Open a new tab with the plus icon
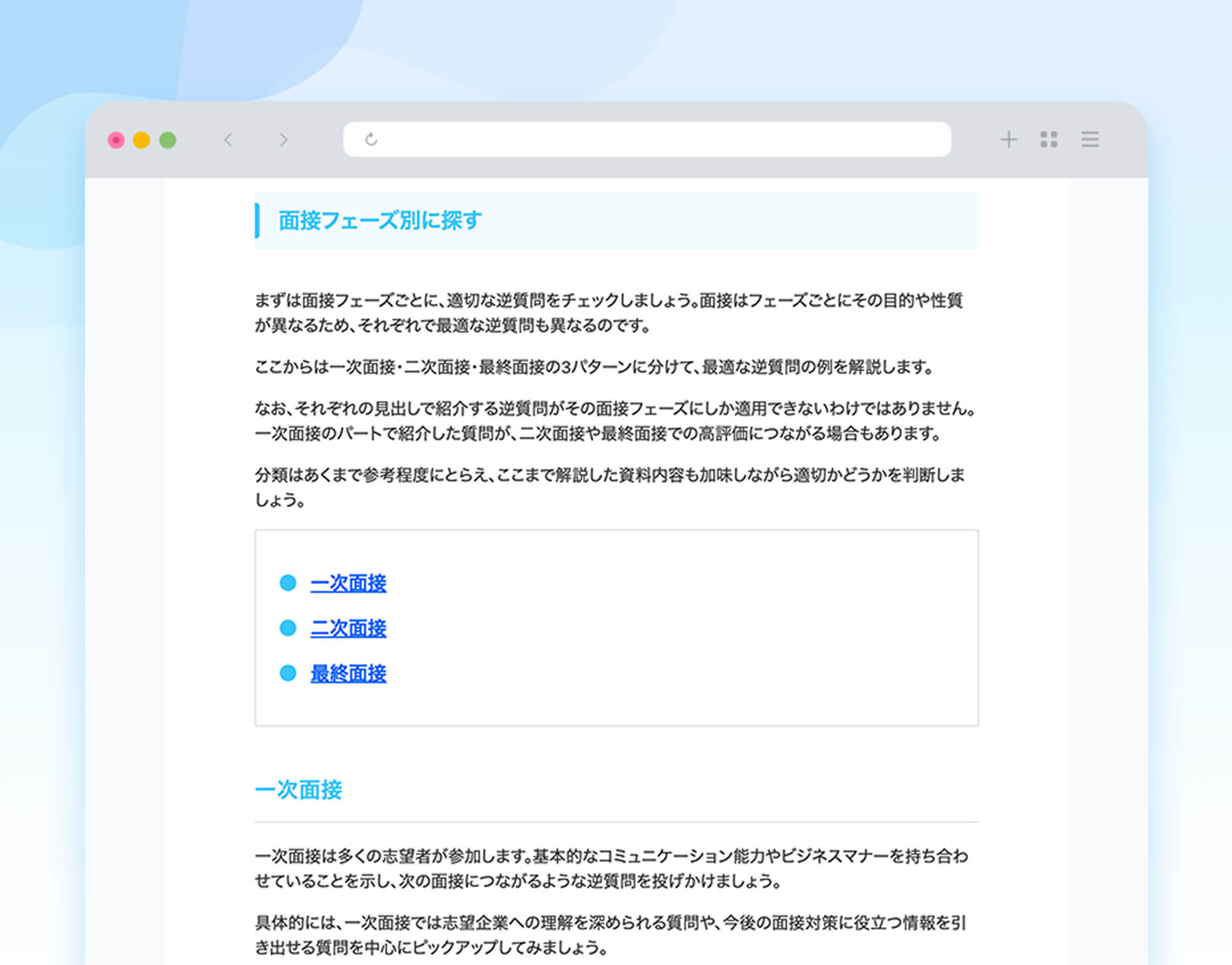Image resolution: width=1232 pixels, height=965 pixels. 1008,140
